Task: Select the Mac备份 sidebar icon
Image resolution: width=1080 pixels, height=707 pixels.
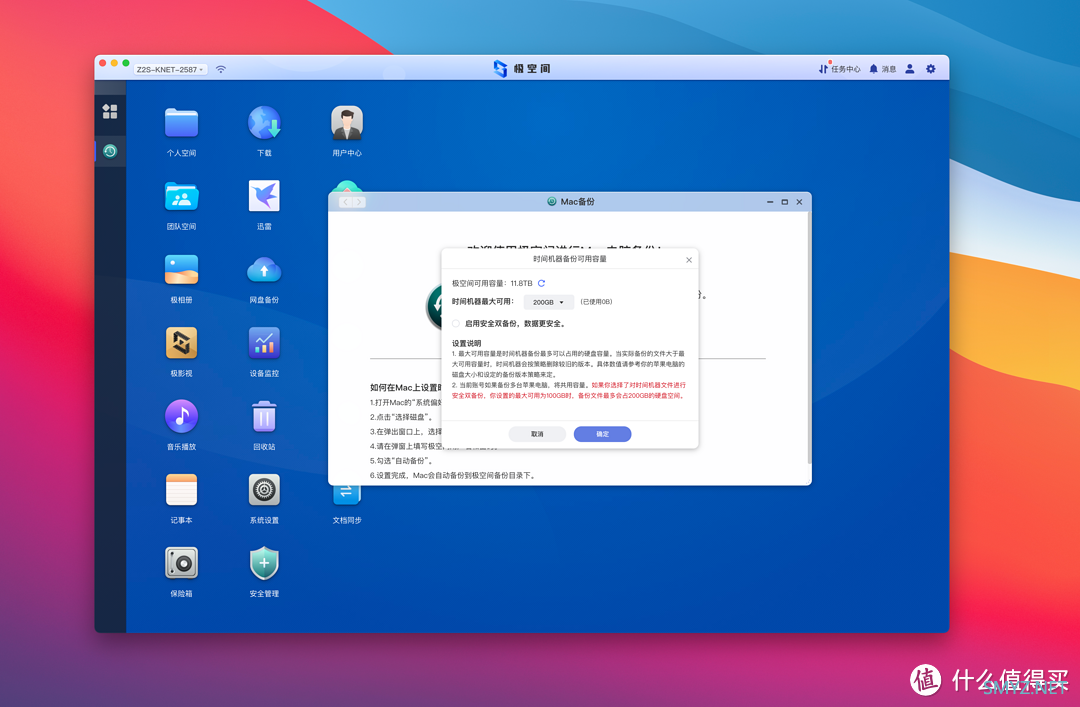Action: pyautogui.click(x=110, y=151)
